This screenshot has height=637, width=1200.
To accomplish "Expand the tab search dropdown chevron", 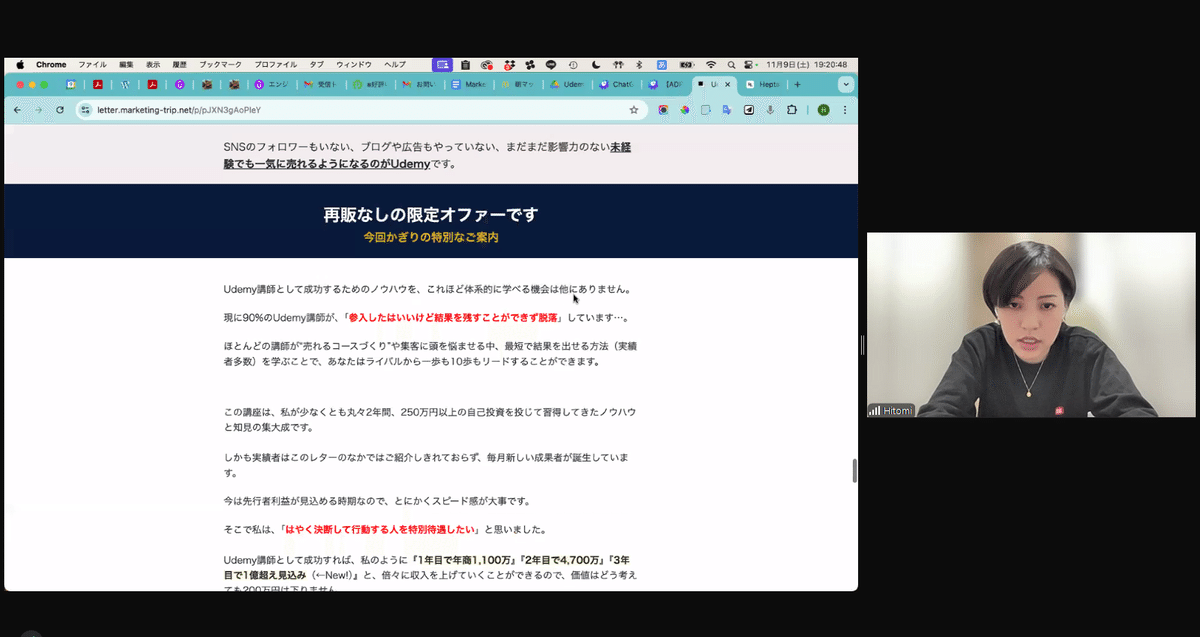I will [846, 85].
